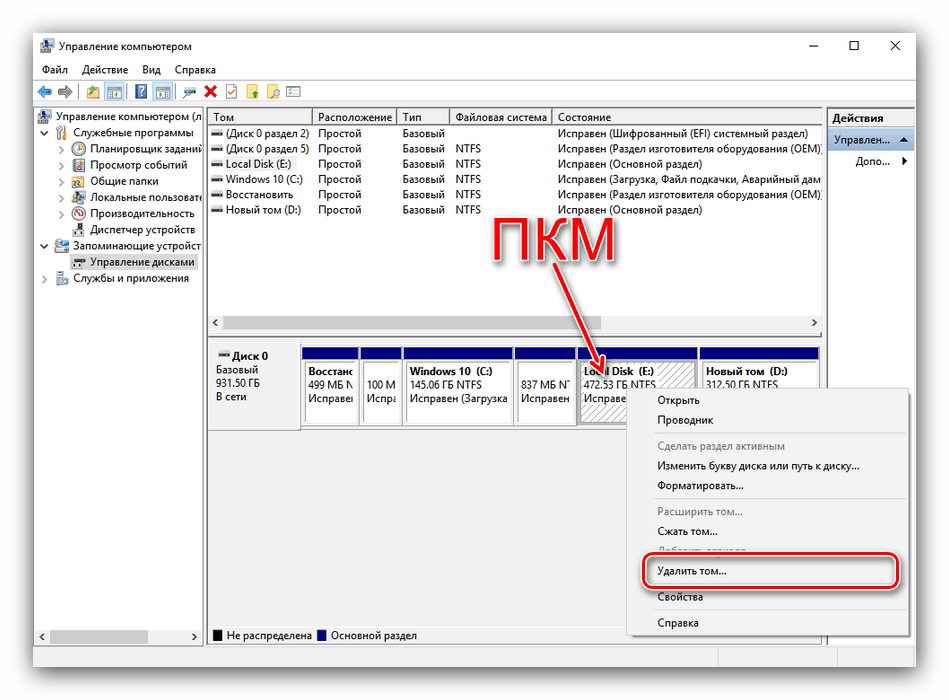Choose Изменить букву диска или путь

coord(767,466)
